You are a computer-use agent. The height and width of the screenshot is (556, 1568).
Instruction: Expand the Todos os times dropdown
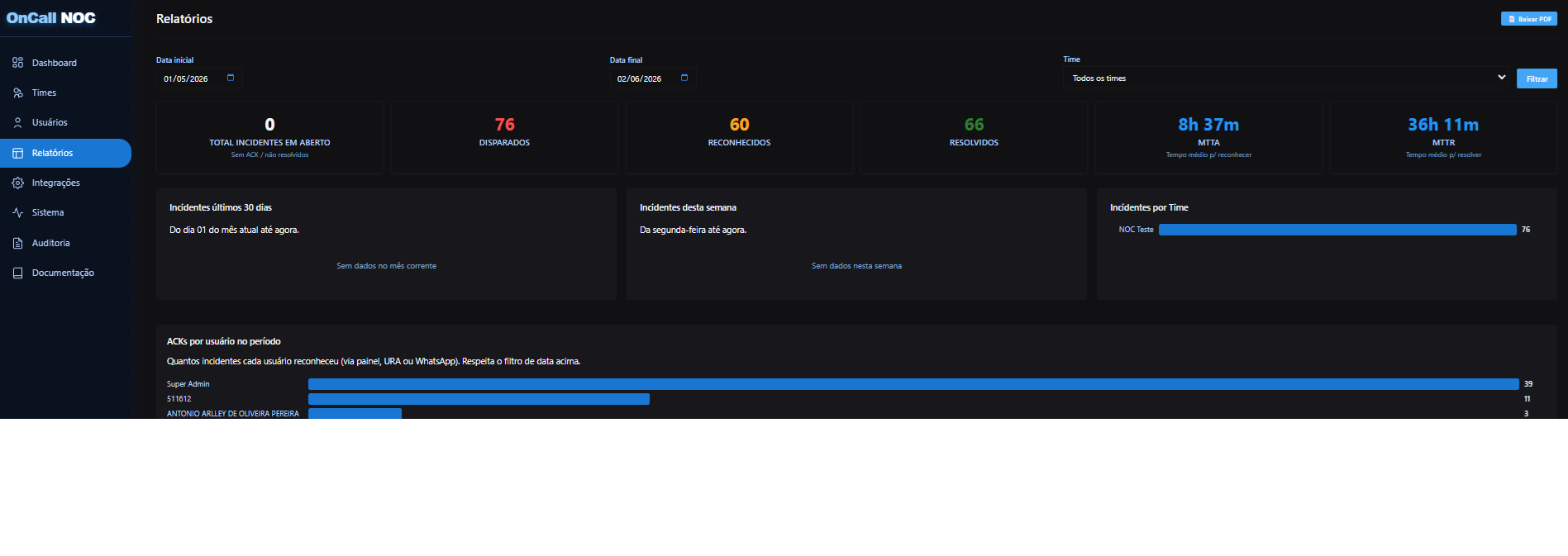coord(1286,78)
